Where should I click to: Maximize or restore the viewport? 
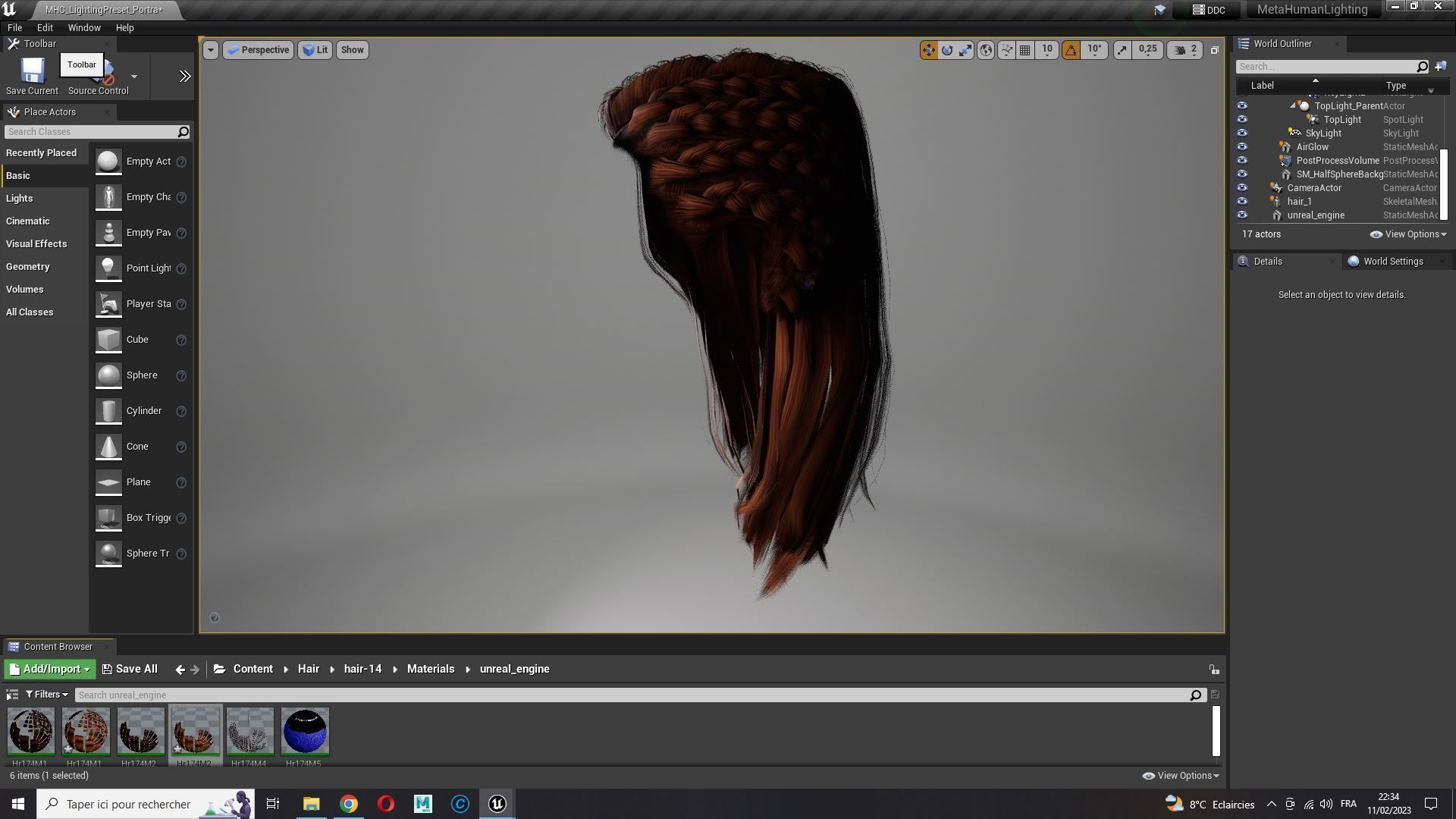click(1214, 50)
